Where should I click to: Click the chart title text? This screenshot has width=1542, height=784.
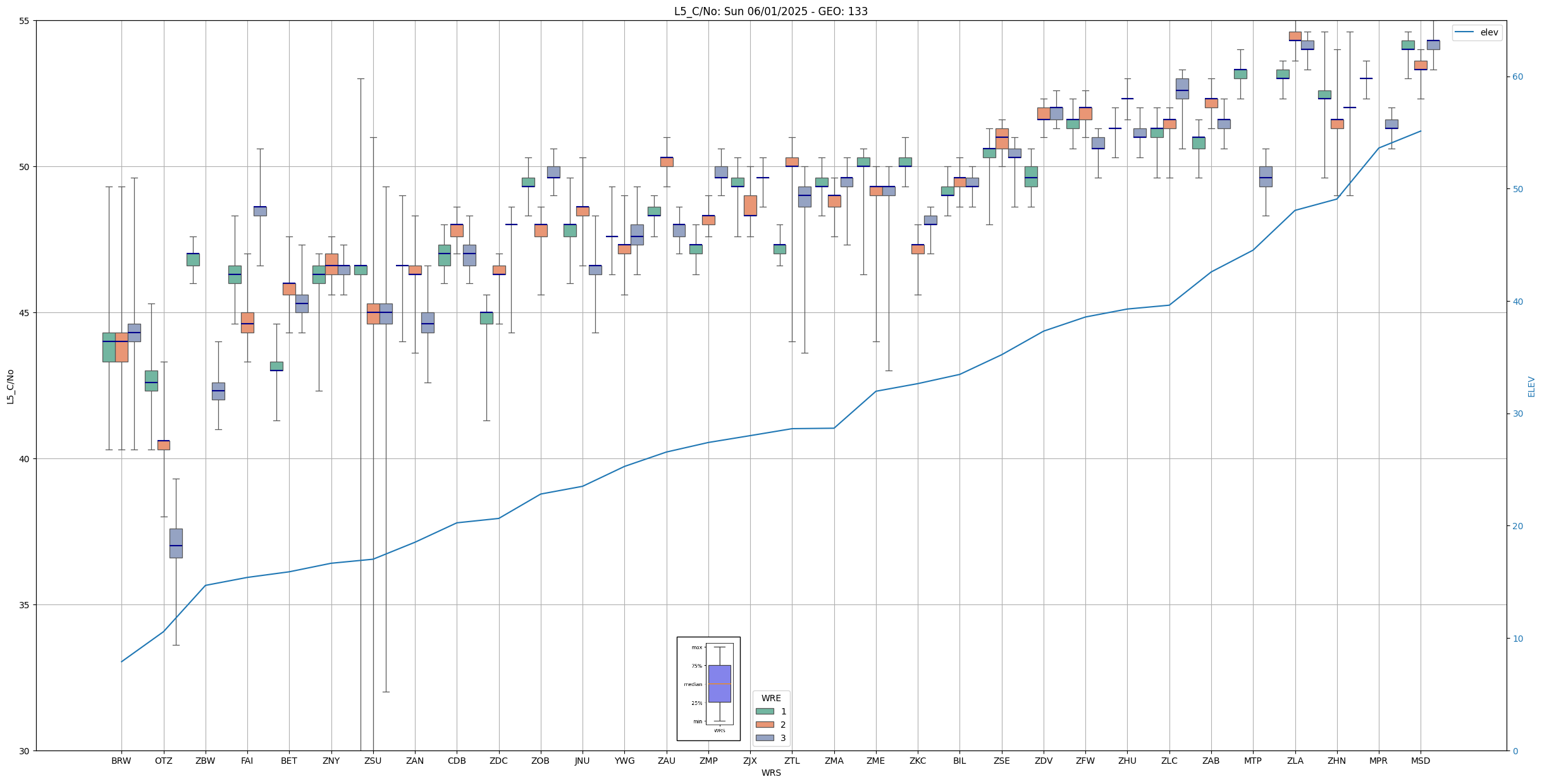point(770,11)
